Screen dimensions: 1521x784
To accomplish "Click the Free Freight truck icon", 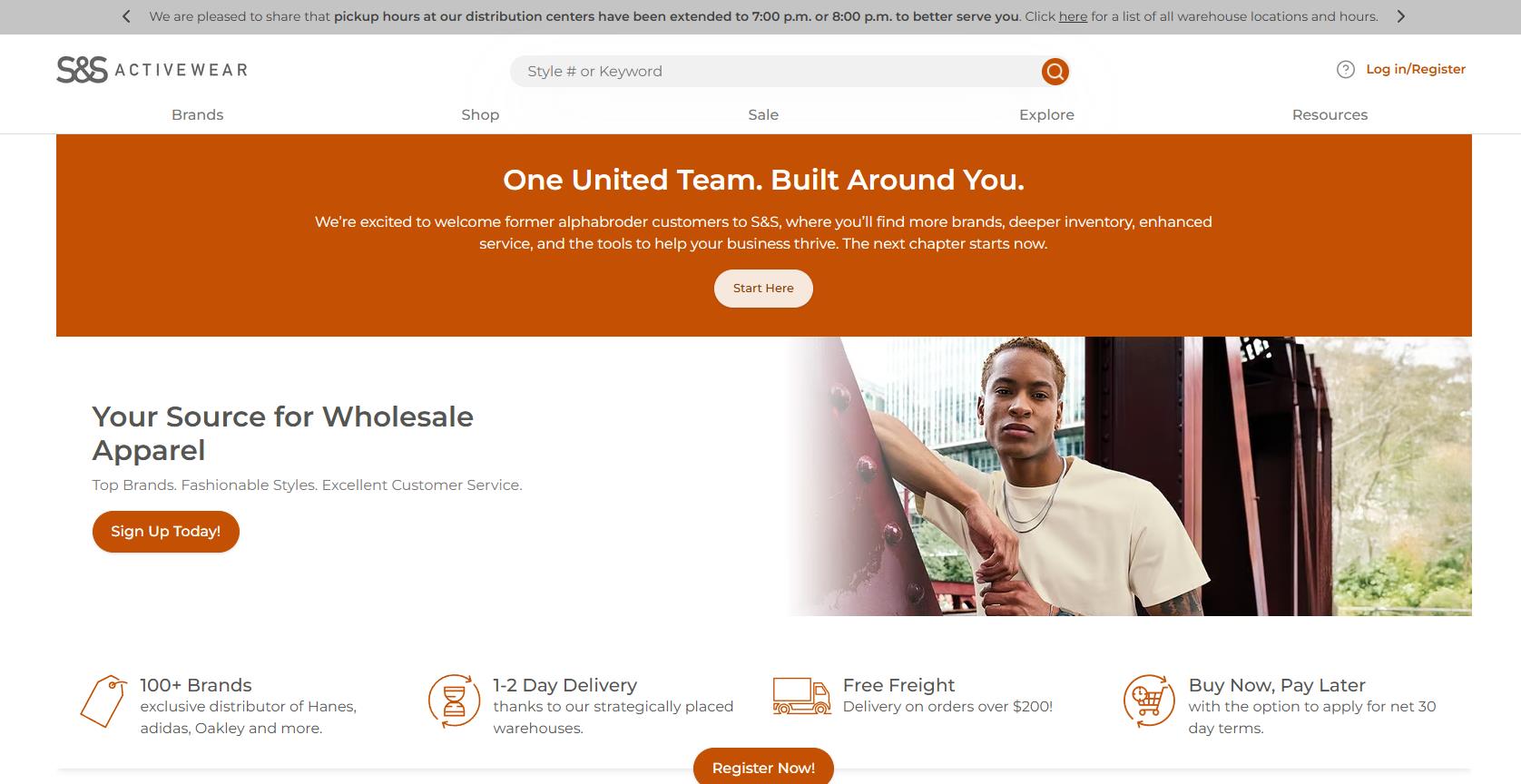I will (801, 696).
